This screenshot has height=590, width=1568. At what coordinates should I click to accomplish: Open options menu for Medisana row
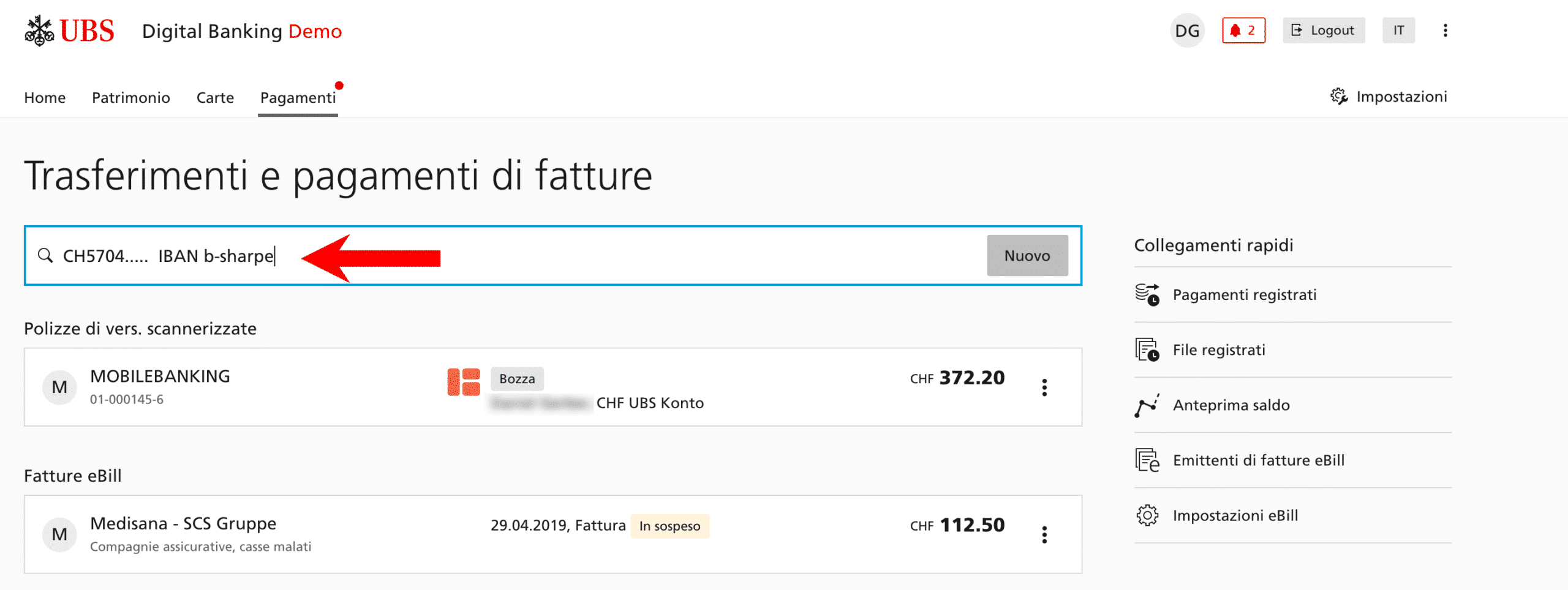[x=1044, y=535]
